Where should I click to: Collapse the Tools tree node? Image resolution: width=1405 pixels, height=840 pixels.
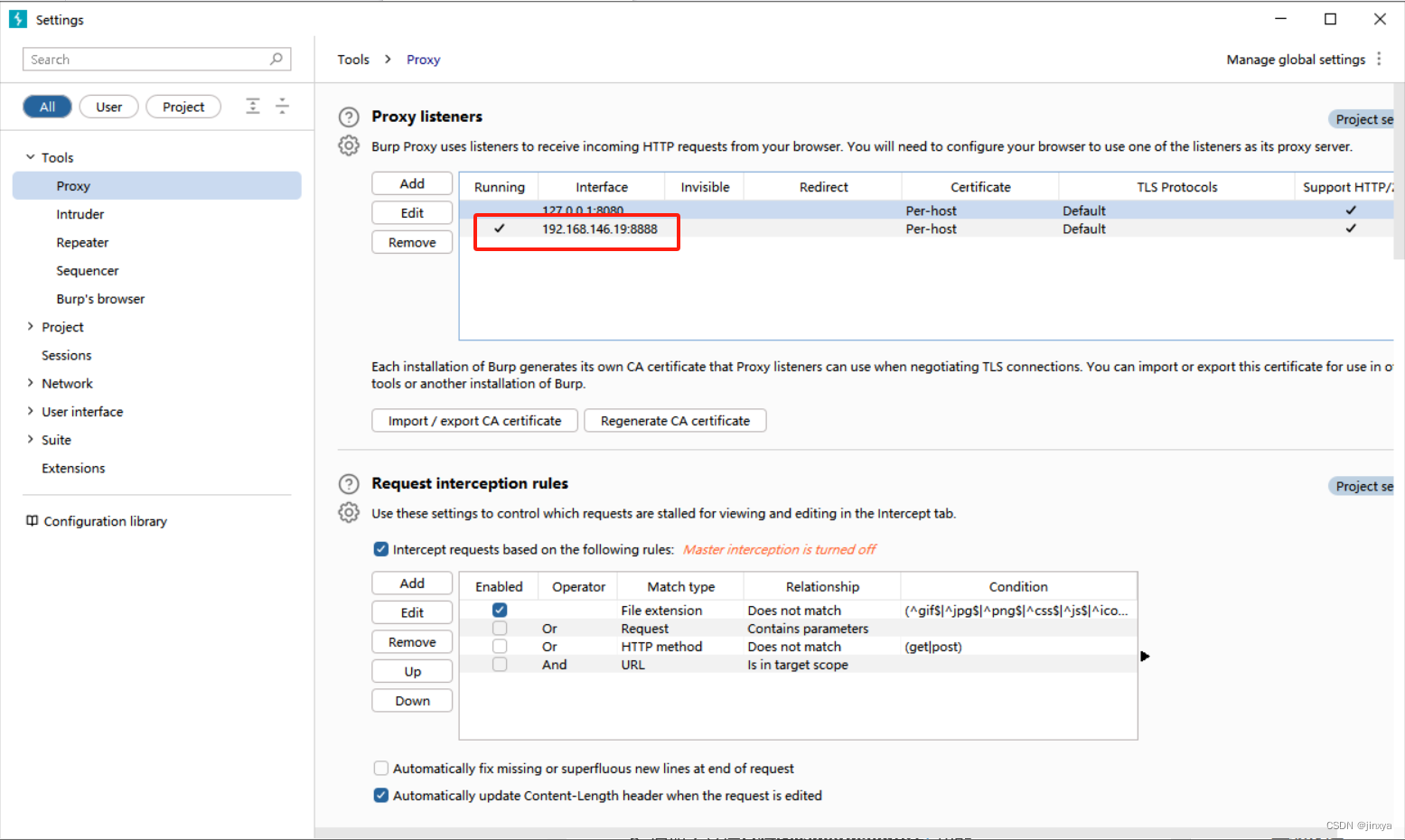(x=30, y=157)
